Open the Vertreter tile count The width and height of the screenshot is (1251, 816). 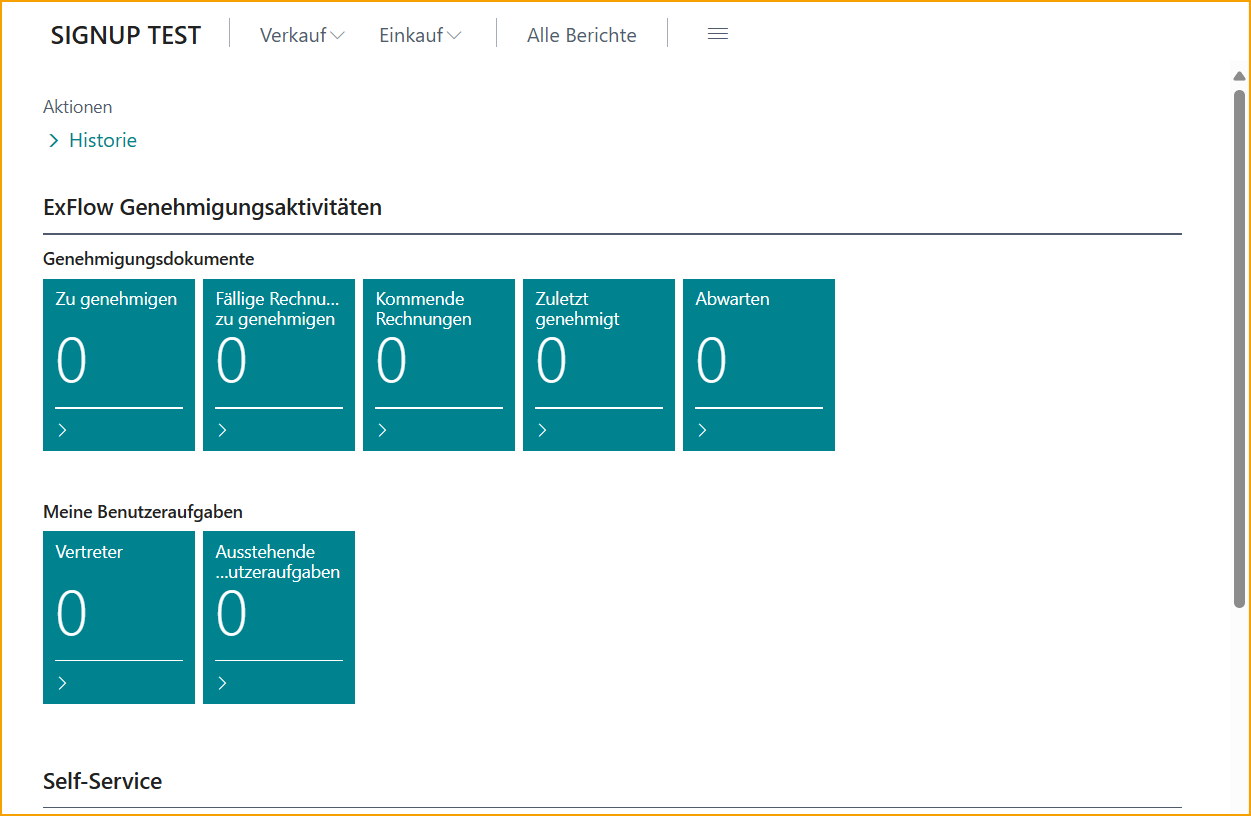(x=72, y=614)
